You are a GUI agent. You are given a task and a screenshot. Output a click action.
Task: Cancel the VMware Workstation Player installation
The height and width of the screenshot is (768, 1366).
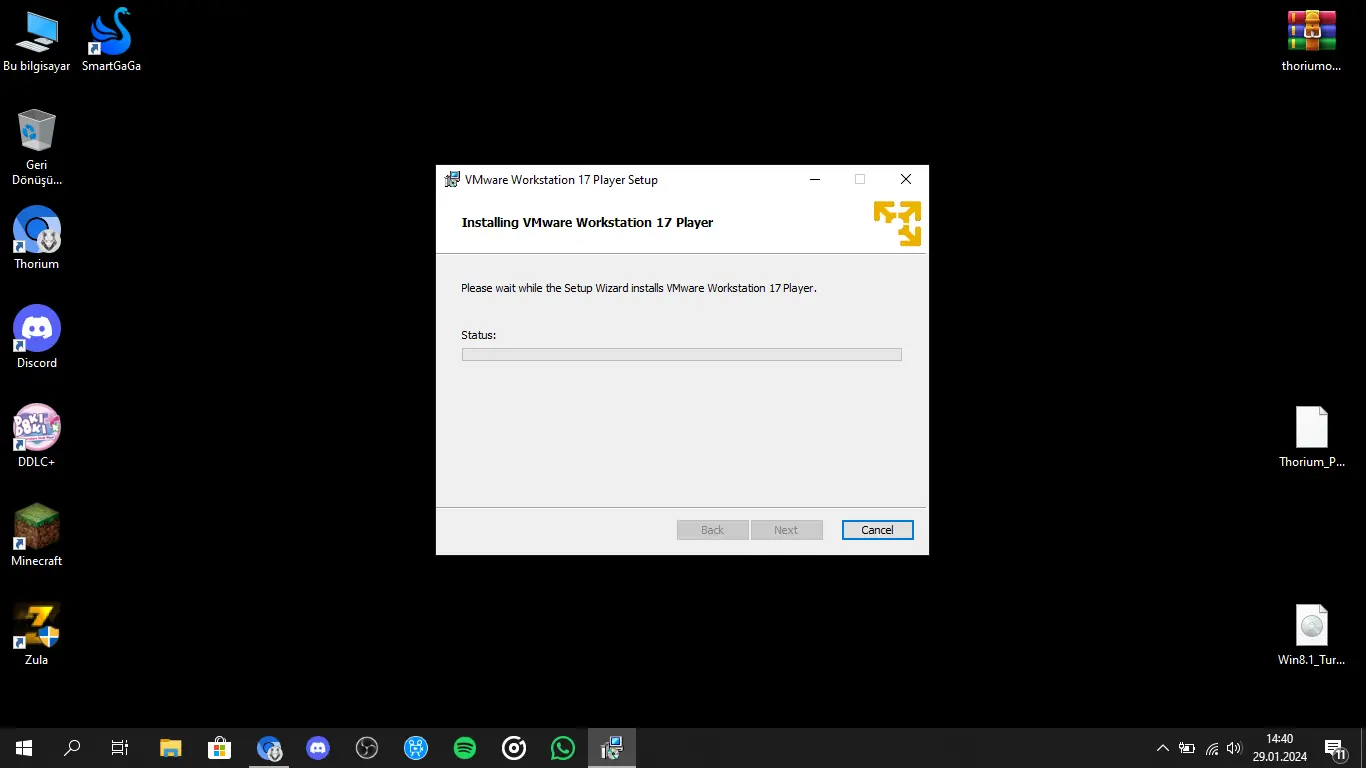coord(877,530)
